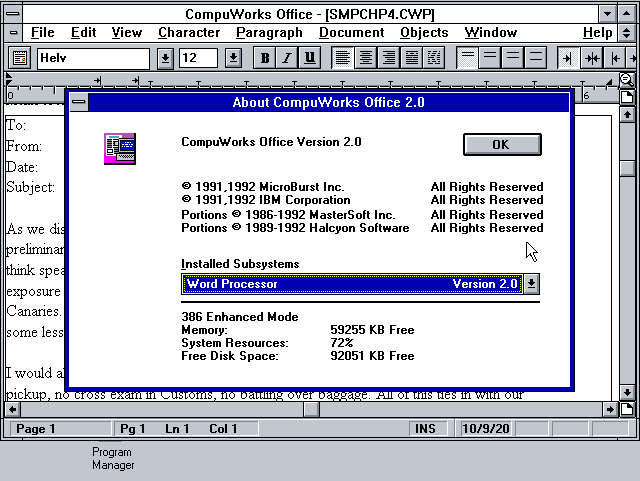The width and height of the screenshot is (640, 481).
Task: Open the Window menu
Action: click(x=491, y=33)
